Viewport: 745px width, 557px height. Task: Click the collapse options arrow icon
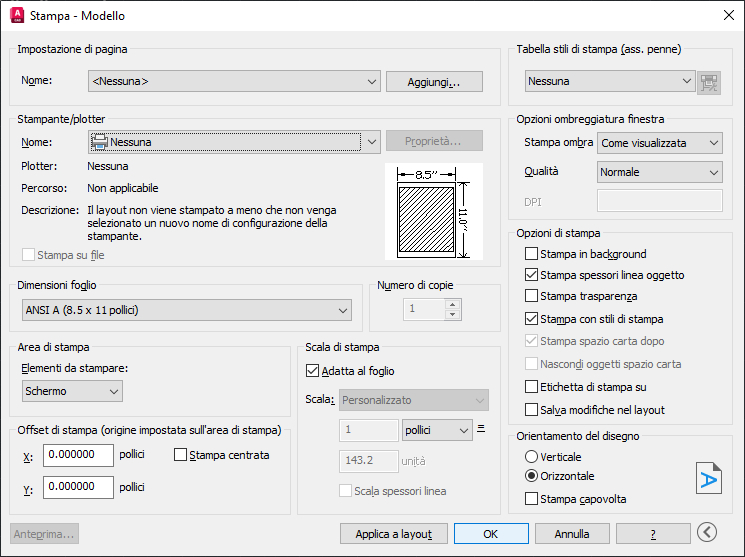pos(707,533)
